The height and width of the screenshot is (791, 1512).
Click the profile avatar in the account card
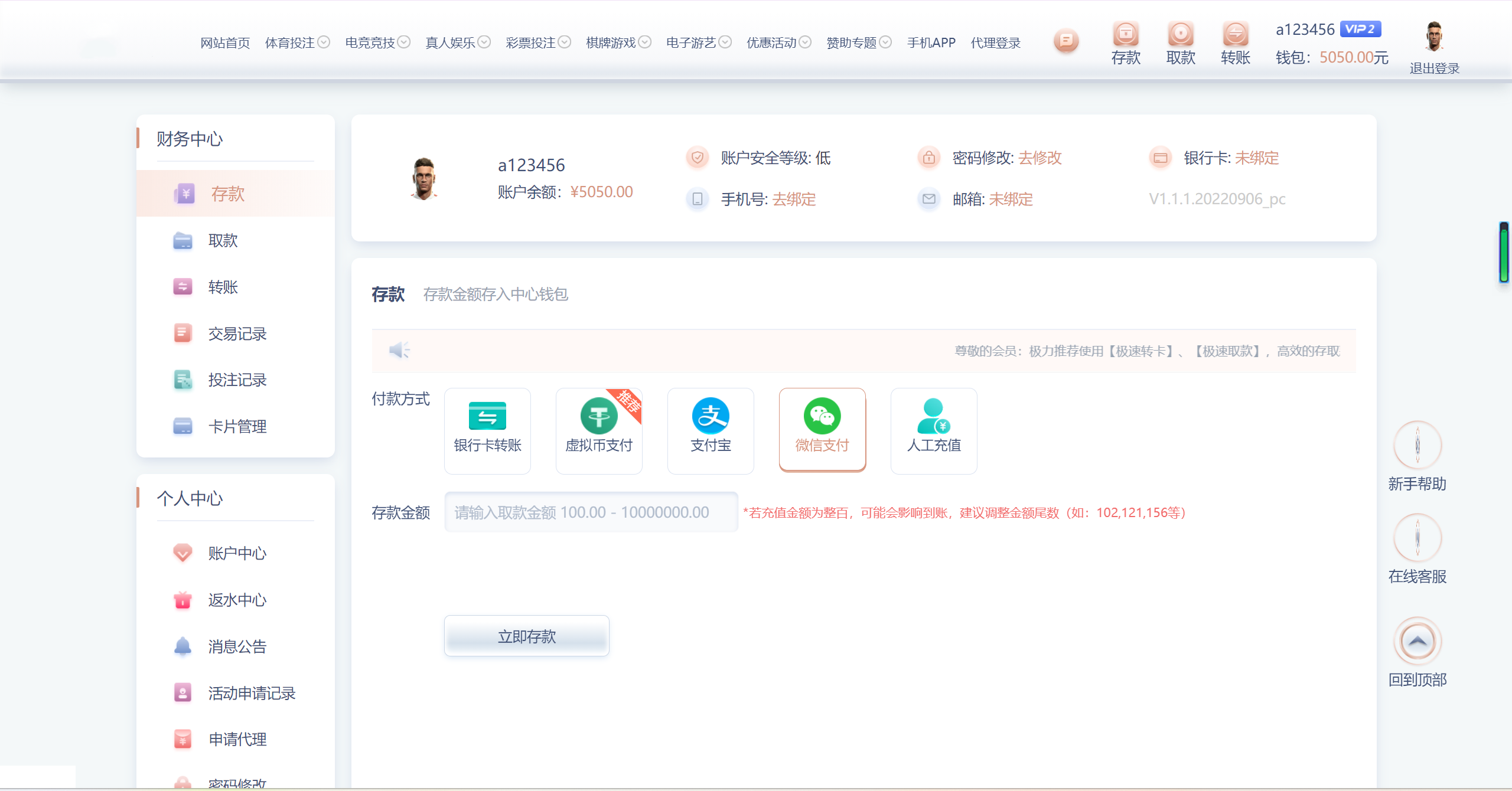point(423,178)
